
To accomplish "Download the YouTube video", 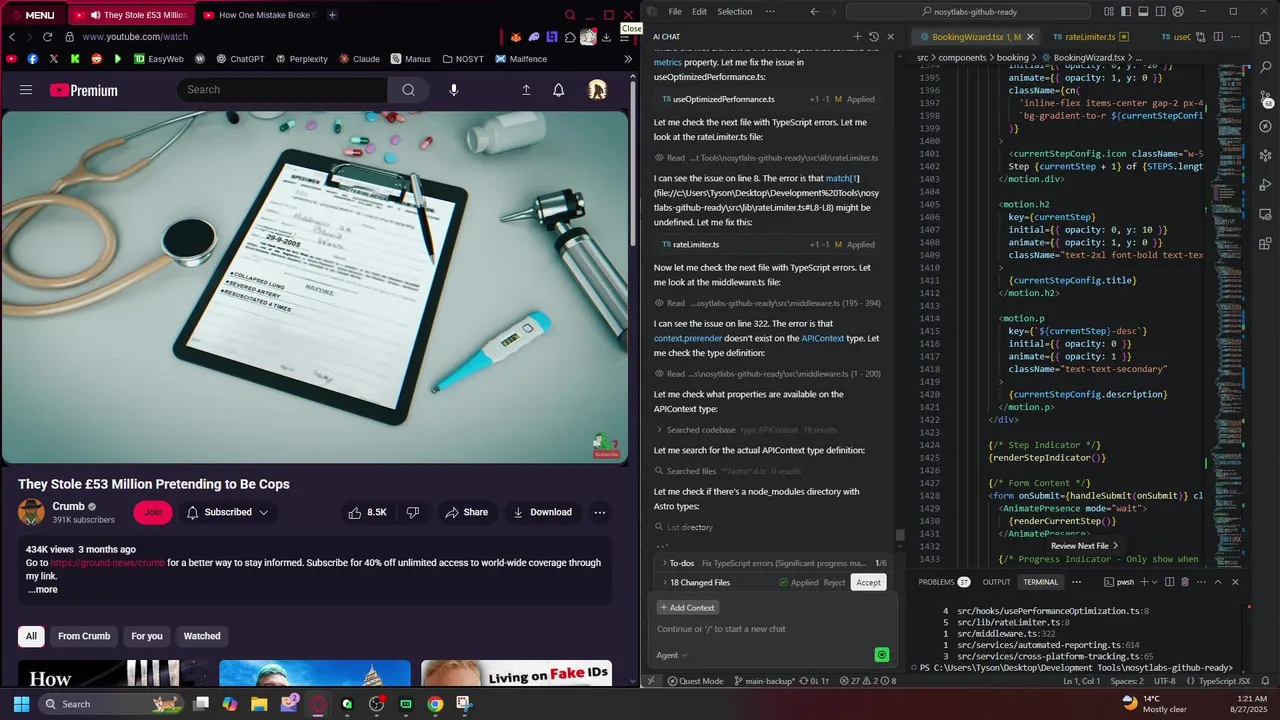I will pos(542,512).
